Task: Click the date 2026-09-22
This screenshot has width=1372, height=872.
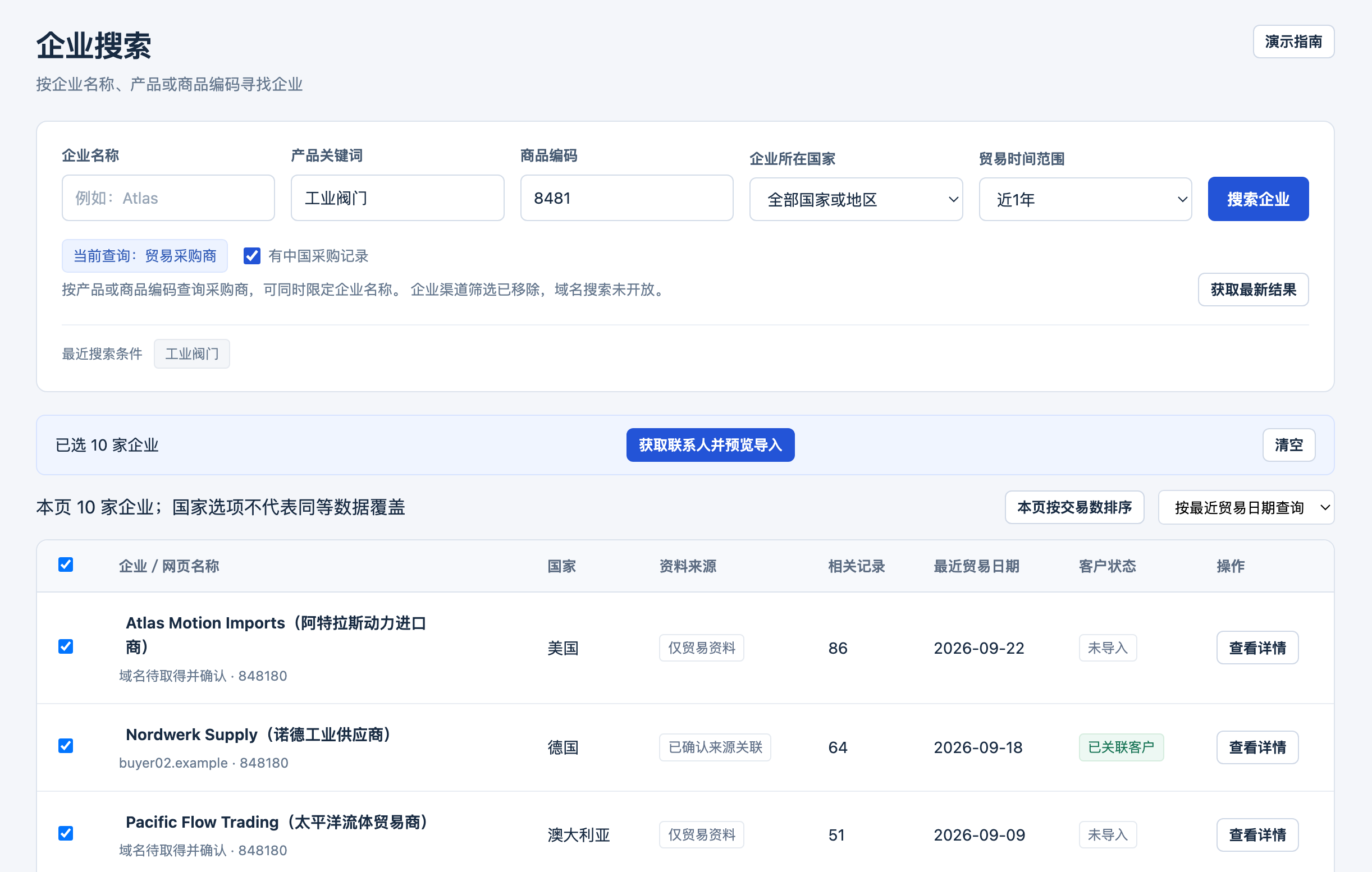Action: click(979, 648)
